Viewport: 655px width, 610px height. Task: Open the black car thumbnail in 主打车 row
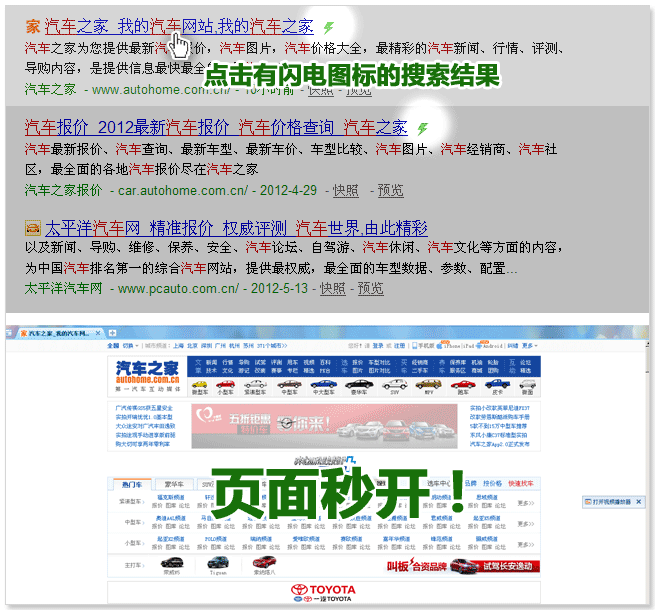pyautogui.click(x=172, y=563)
